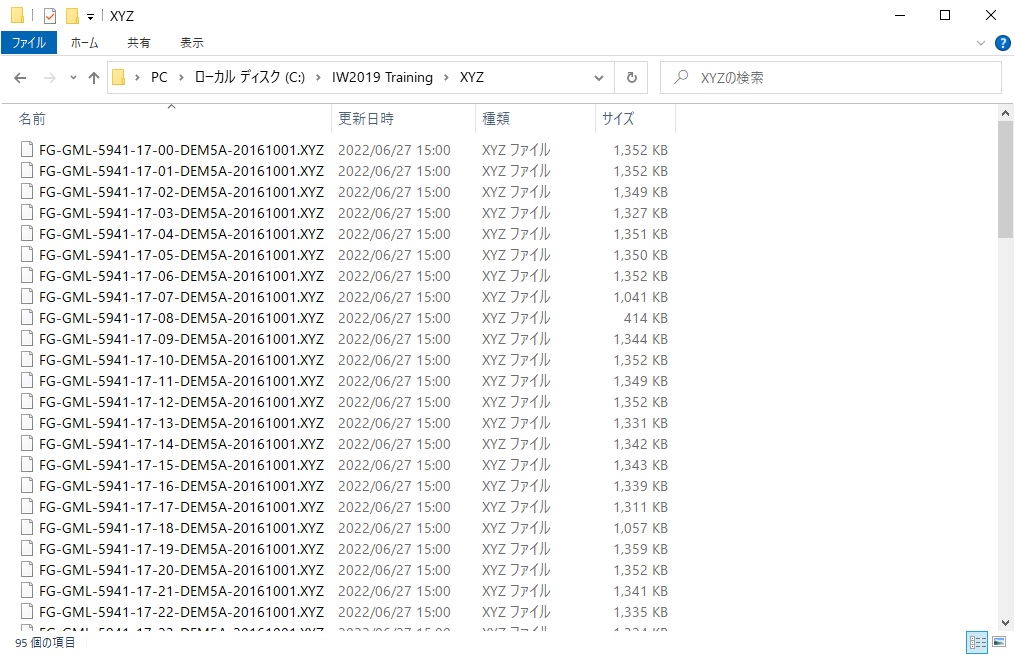The height and width of the screenshot is (655, 1015).
Task: Select file FG-GML-5941-17-16-DEM5A-20161001.XYZ
Action: tap(181, 486)
